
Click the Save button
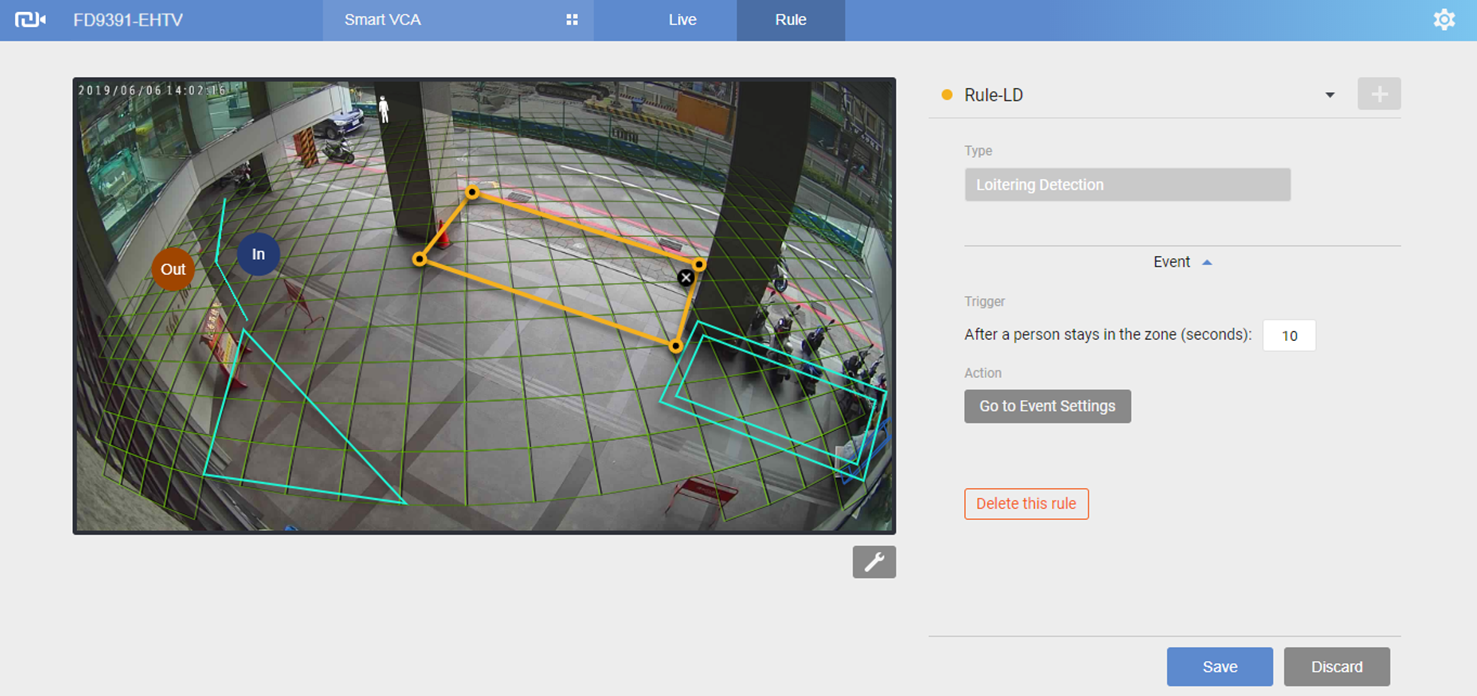(1219, 667)
